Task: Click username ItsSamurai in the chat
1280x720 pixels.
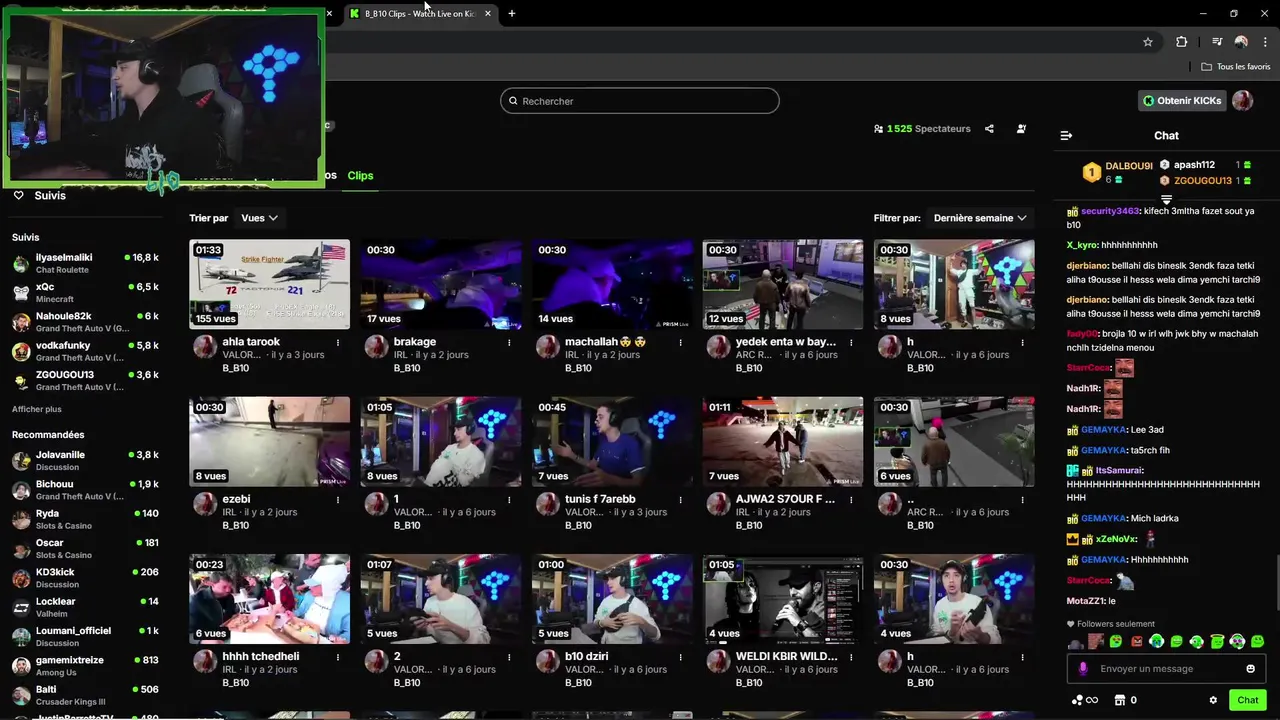Action: (1118, 470)
